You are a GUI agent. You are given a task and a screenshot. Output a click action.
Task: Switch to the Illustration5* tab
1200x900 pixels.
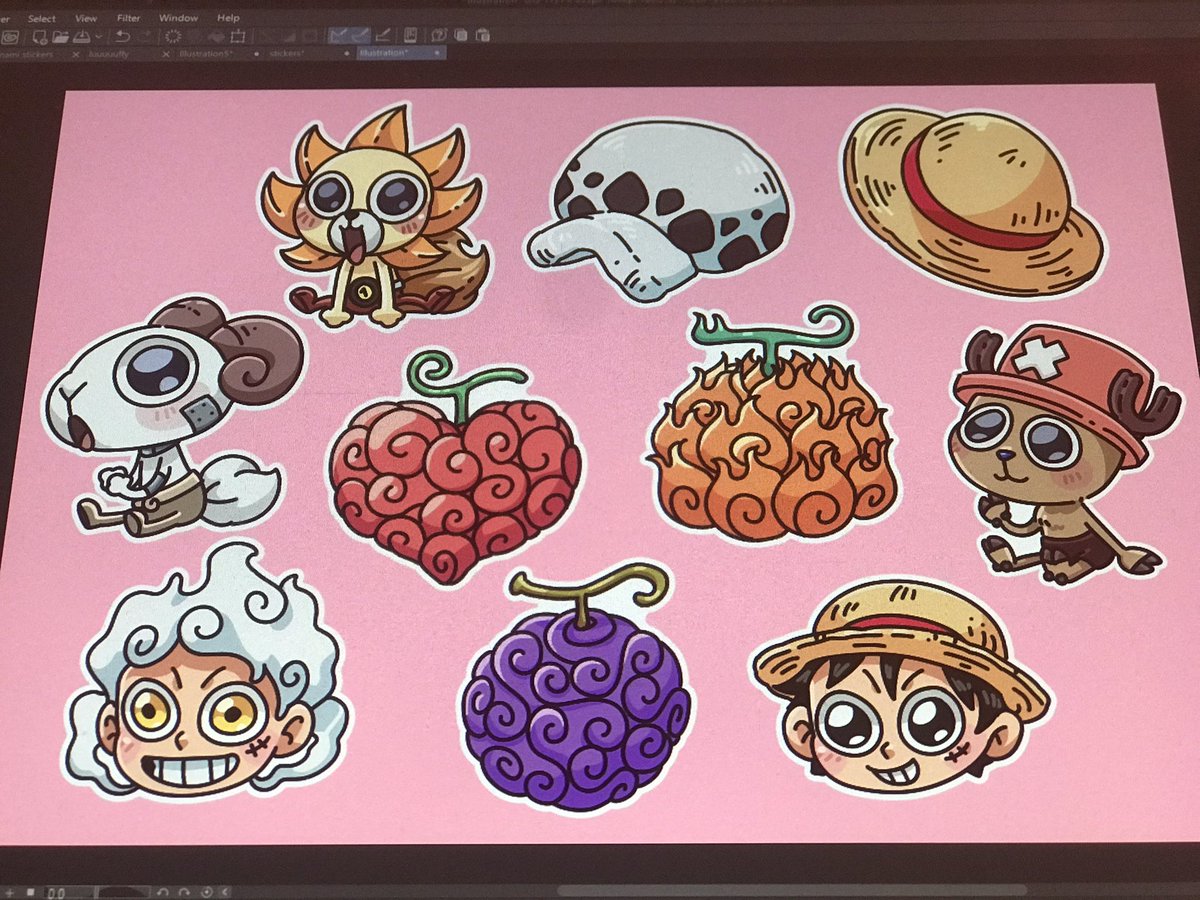tap(207, 54)
